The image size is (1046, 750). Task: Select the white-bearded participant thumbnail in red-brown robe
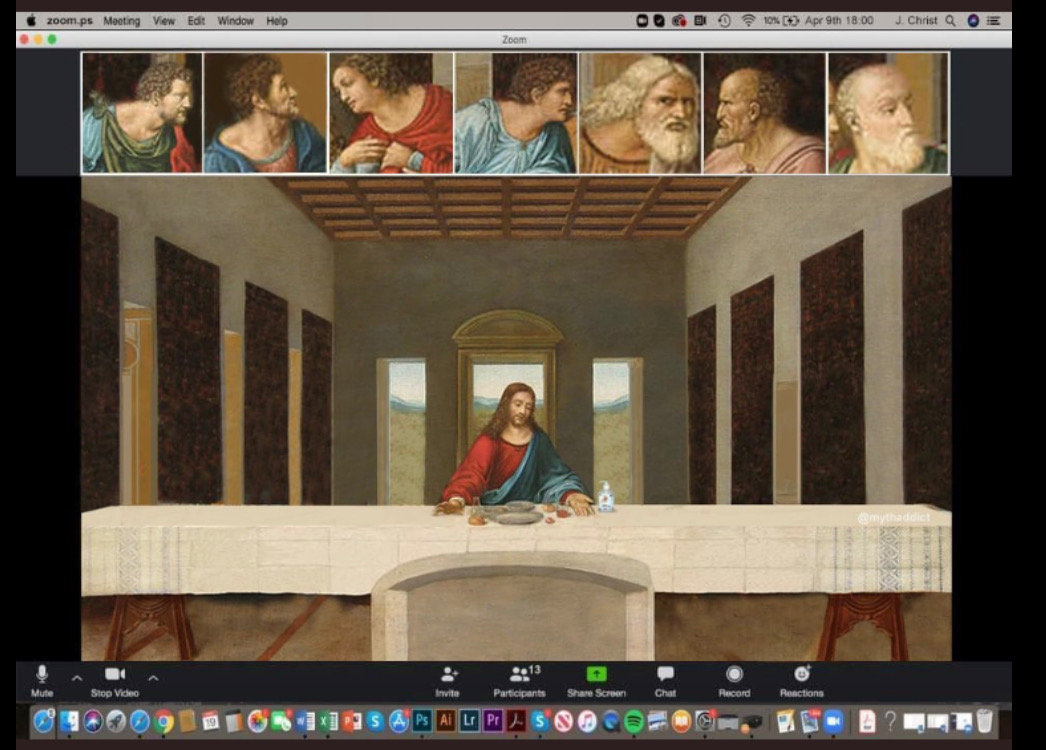click(x=640, y=114)
